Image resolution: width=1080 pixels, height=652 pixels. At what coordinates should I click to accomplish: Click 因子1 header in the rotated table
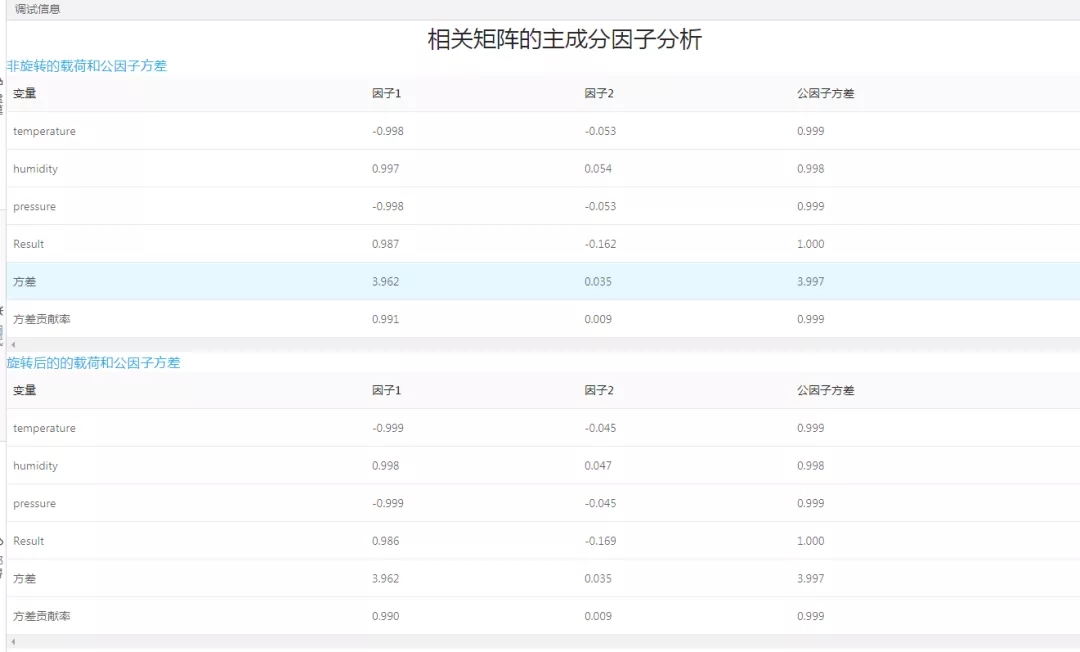pyautogui.click(x=386, y=391)
